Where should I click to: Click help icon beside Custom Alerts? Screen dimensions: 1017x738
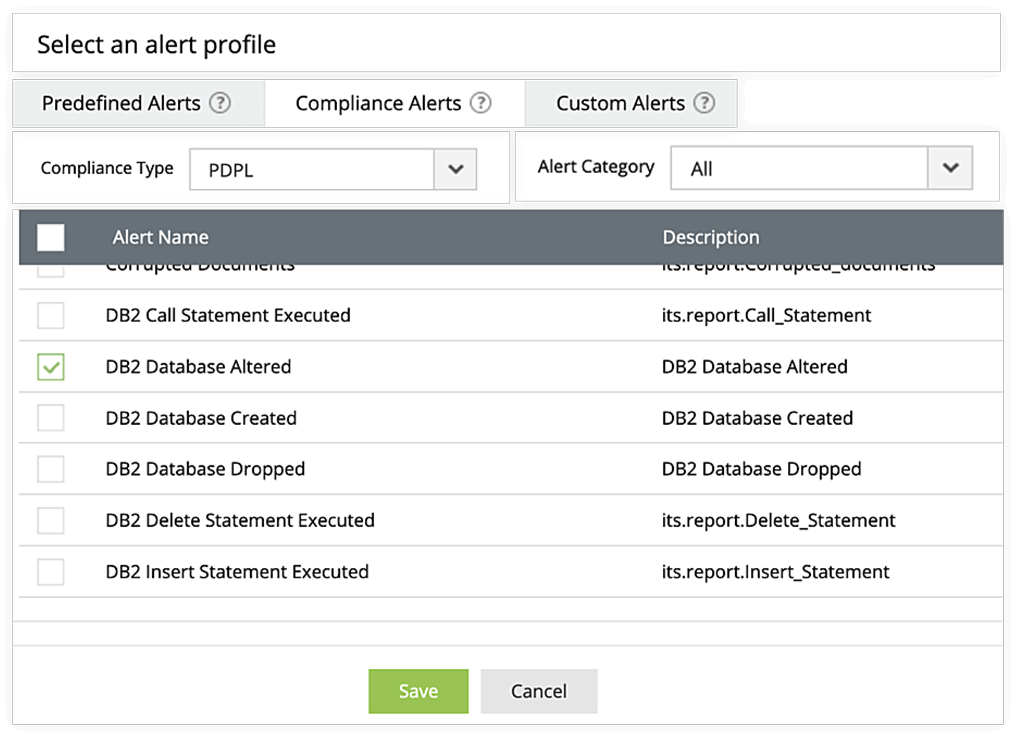click(x=705, y=103)
